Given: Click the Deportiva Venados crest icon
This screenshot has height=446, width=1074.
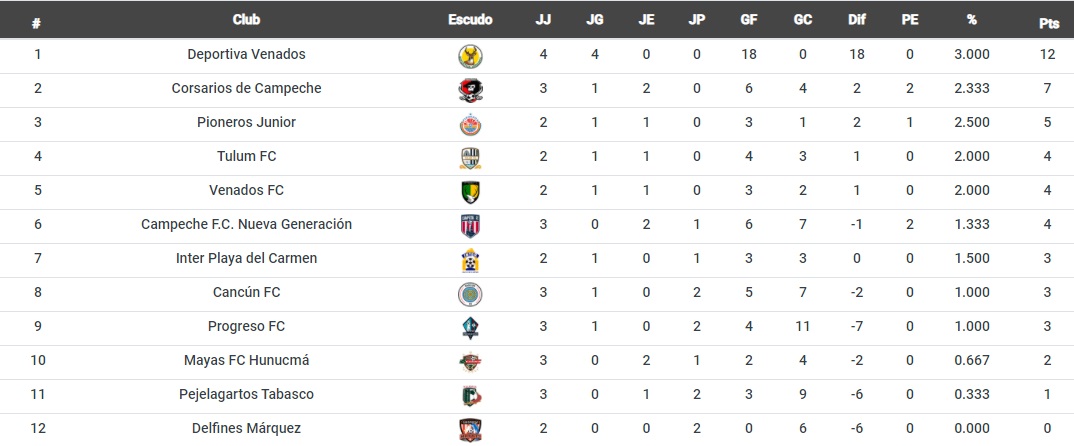Looking at the screenshot, I should (470, 56).
